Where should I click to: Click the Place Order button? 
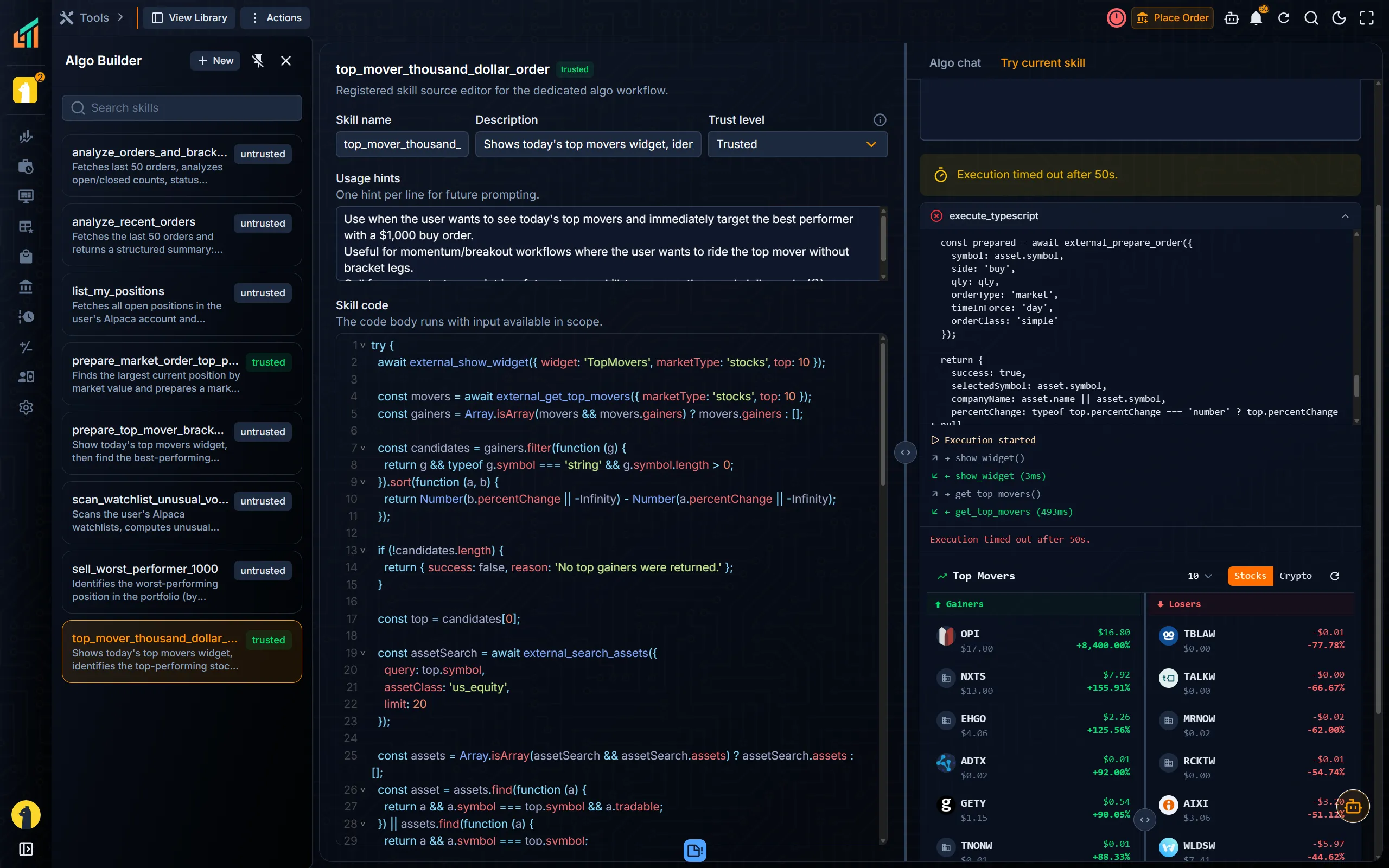1172,18
